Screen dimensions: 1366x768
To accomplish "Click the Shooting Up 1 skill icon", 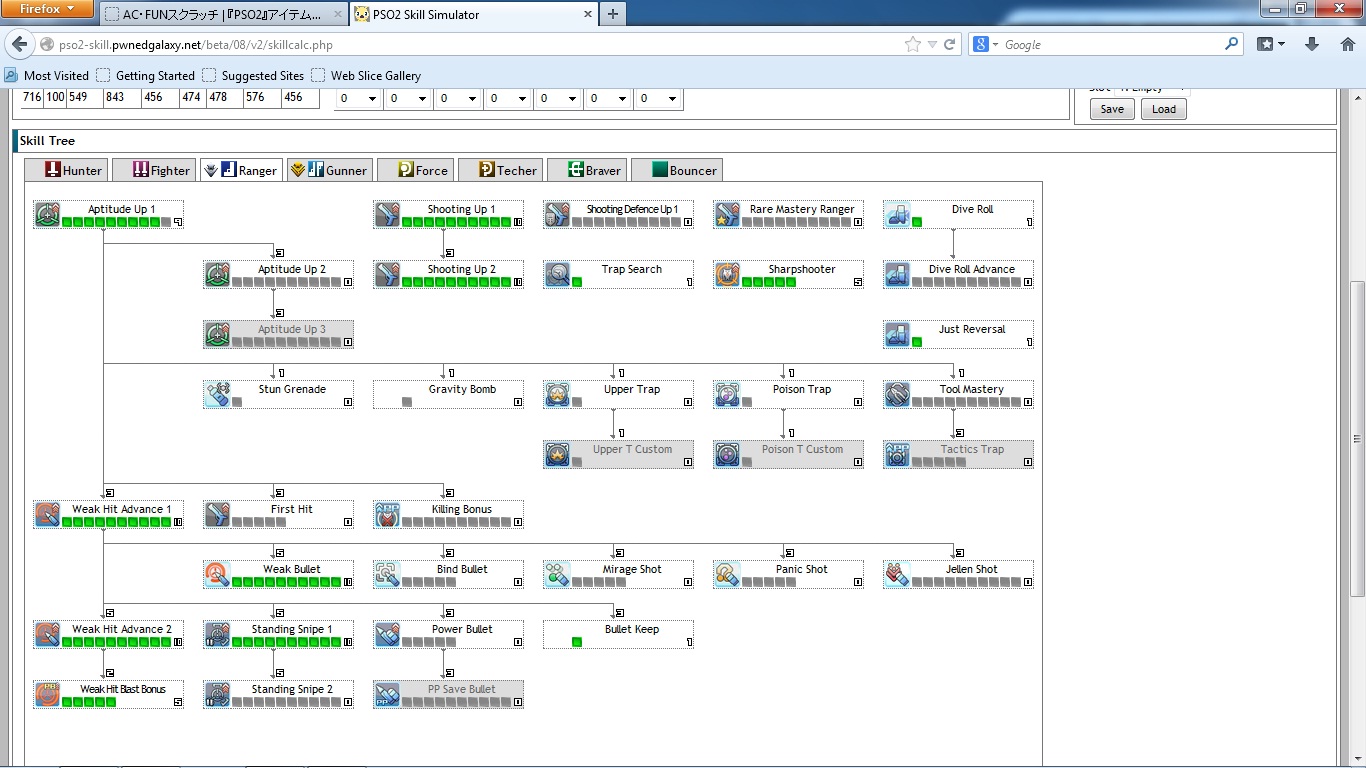I will 387,215.
